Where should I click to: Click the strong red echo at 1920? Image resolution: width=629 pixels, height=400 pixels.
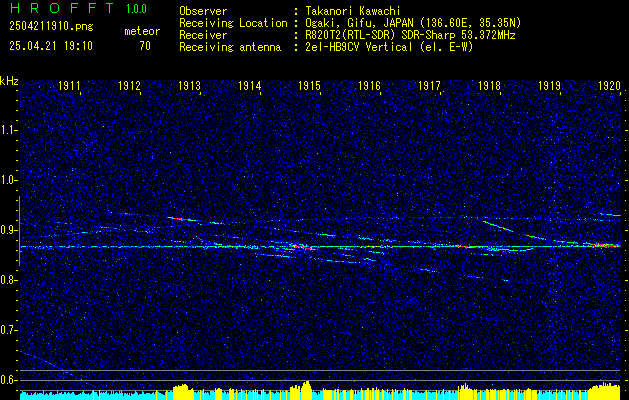point(605,245)
